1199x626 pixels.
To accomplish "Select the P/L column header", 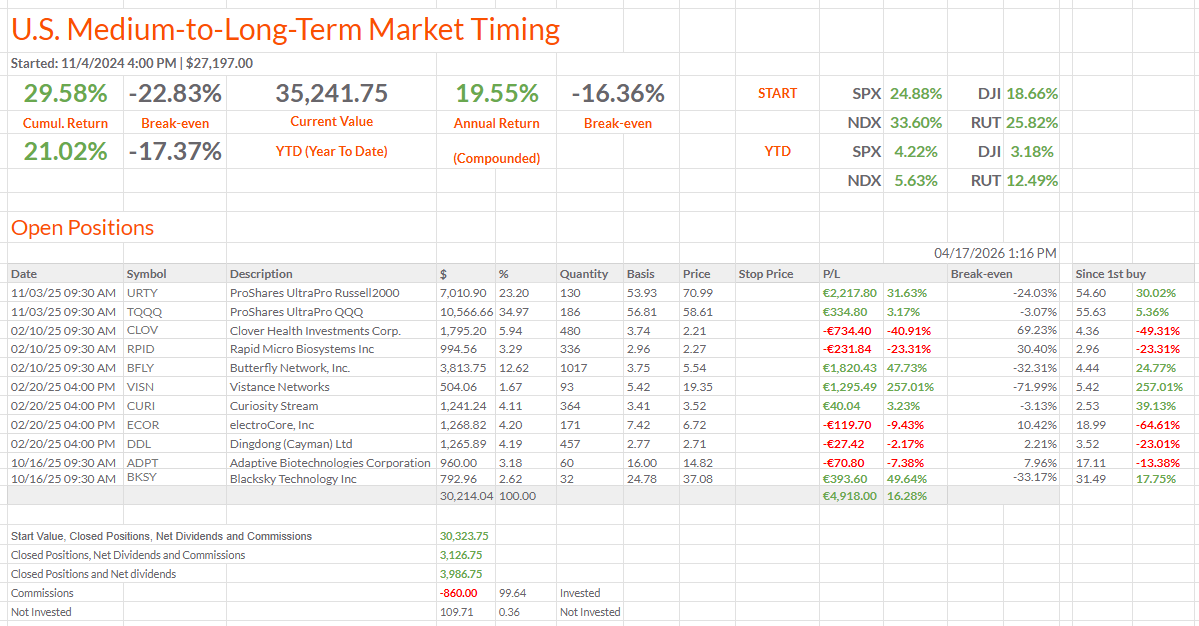I will pos(831,274).
